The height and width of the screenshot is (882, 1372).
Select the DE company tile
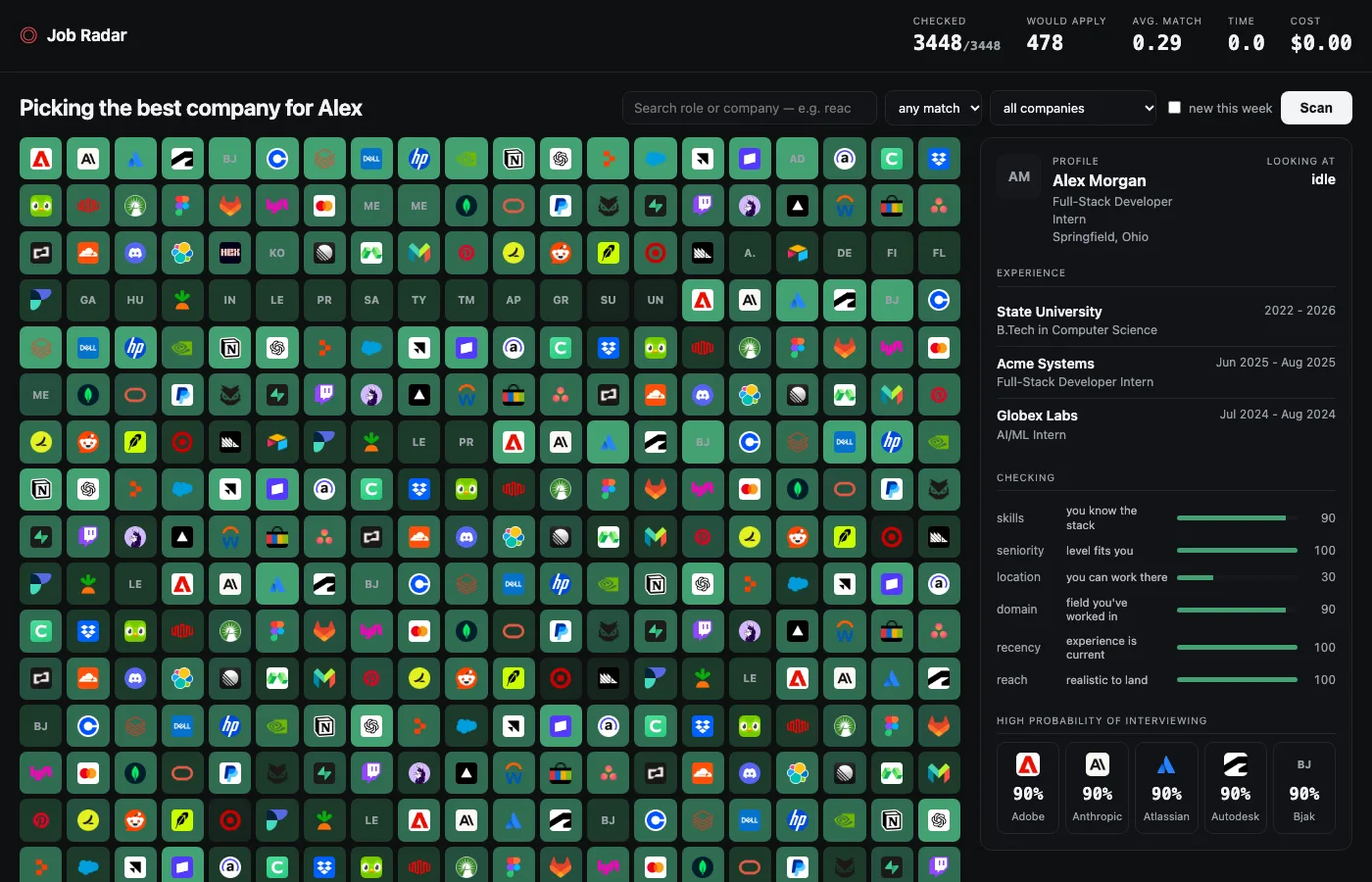(845, 253)
